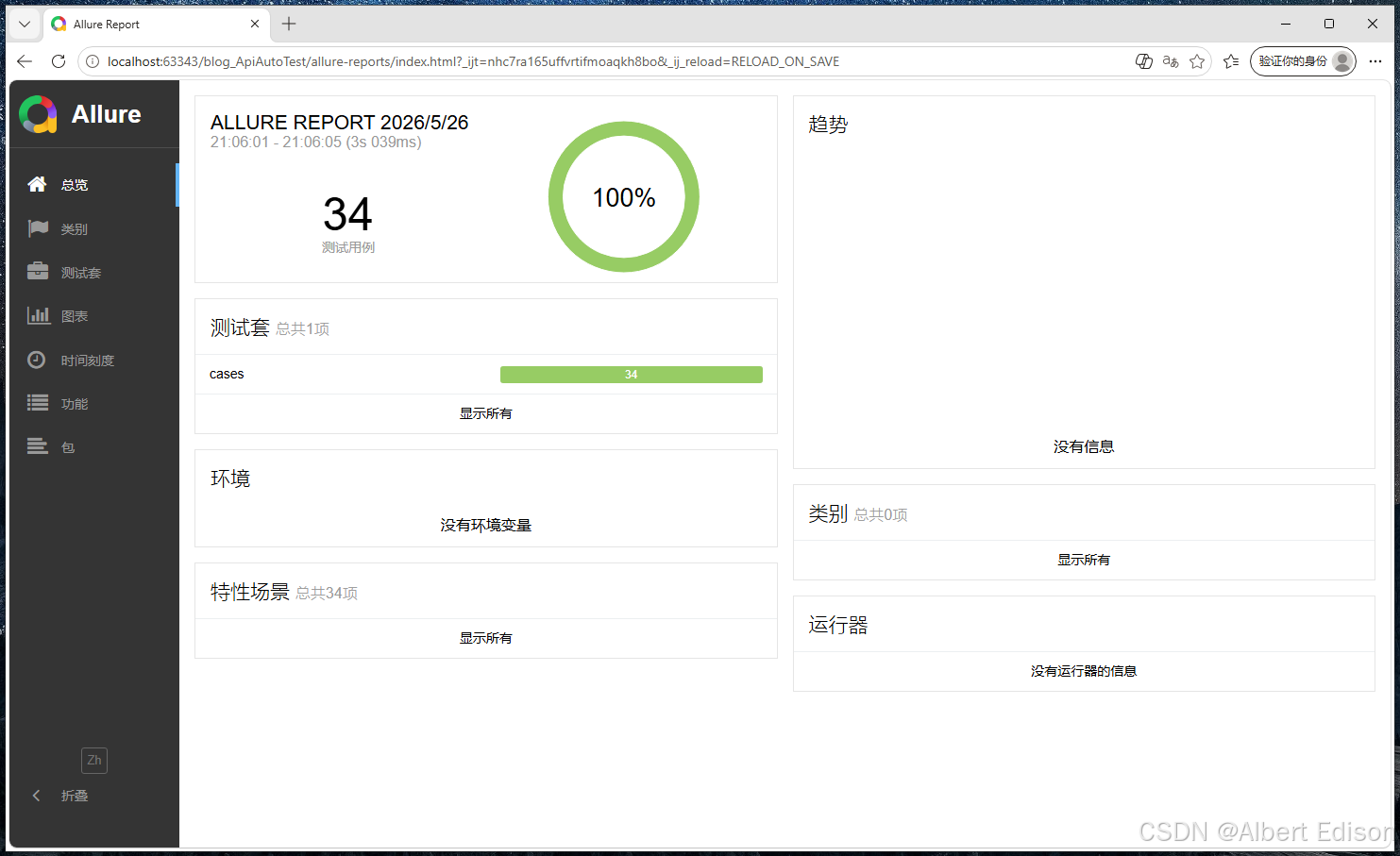This screenshot has height=856, width=1400.
Task: Click 显示所有 under 特性场景
Action: click(x=486, y=638)
